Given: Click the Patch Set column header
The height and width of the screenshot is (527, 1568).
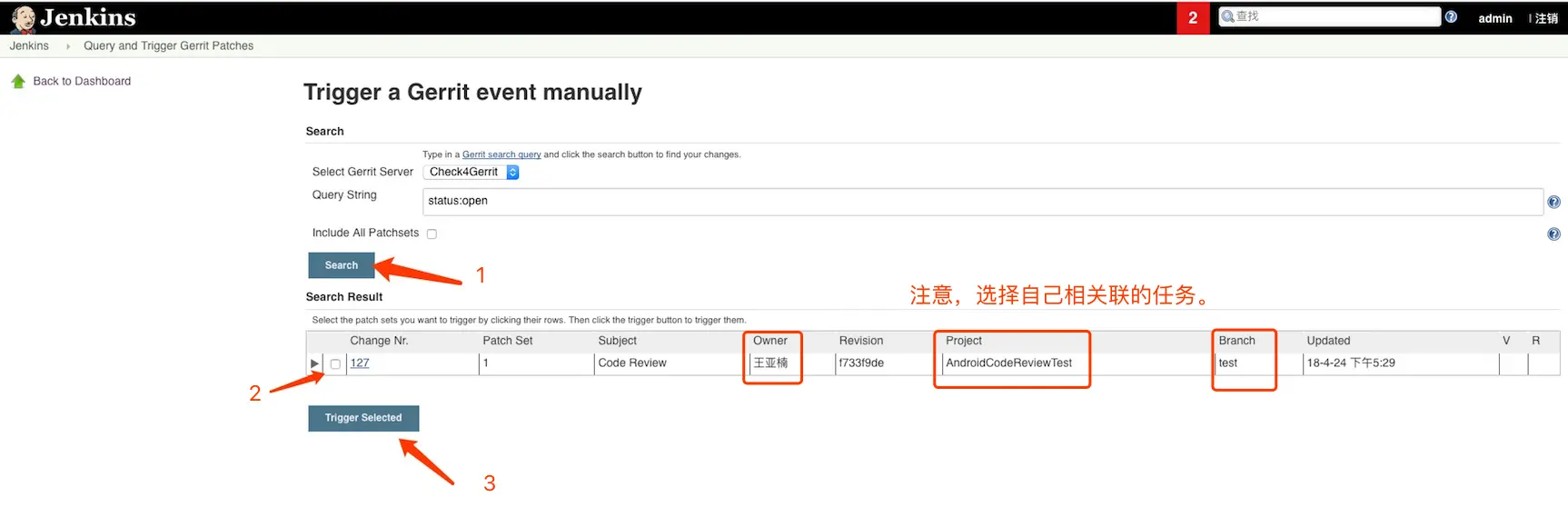Looking at the screenshot, I should pyautogui.click(x=508, y=341).
